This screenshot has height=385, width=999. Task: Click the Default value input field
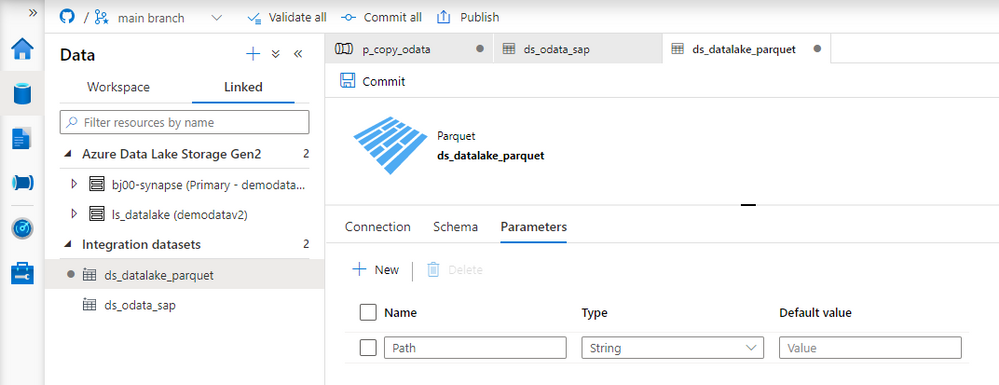[870, 348]
